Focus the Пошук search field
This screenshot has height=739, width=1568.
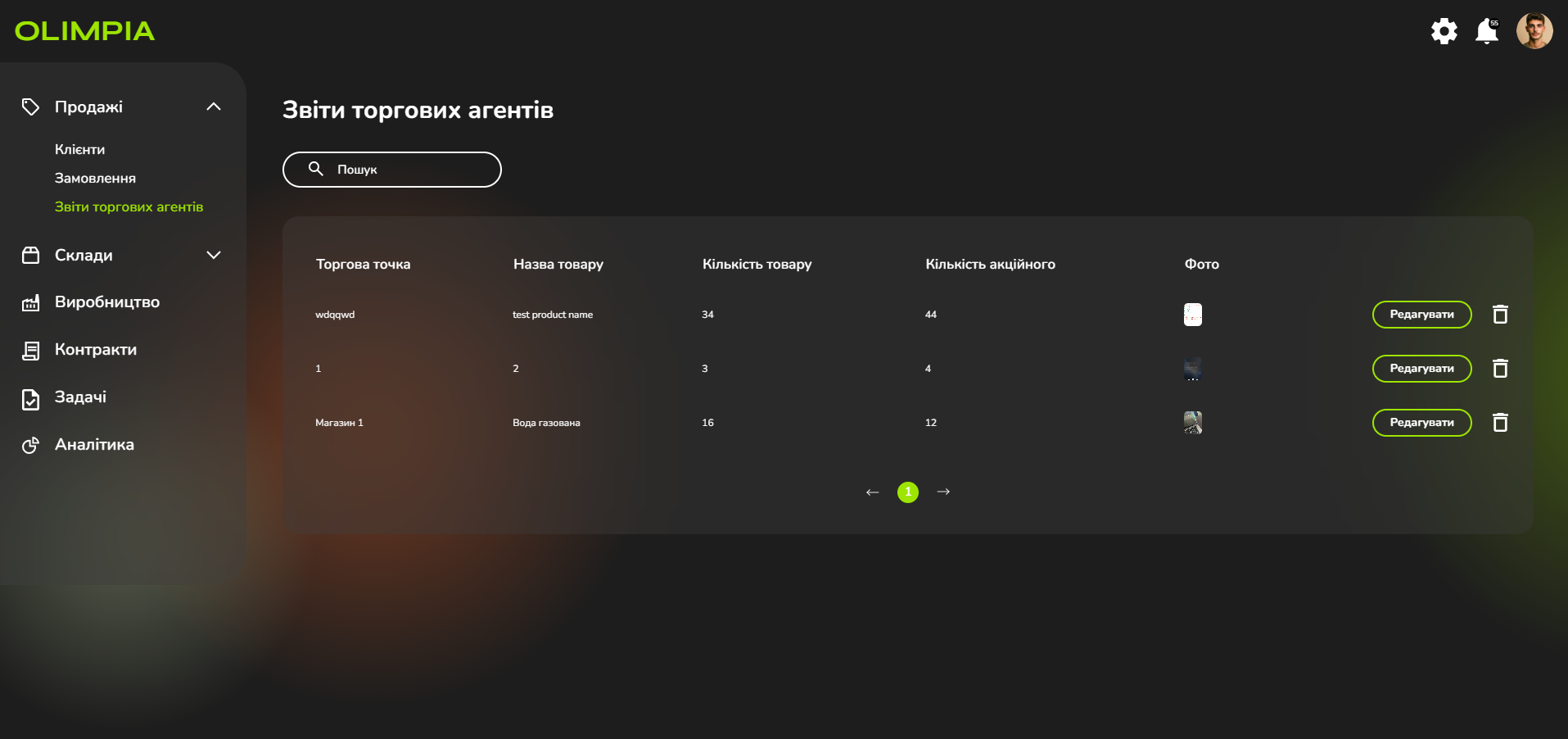(x=392, y=170)
